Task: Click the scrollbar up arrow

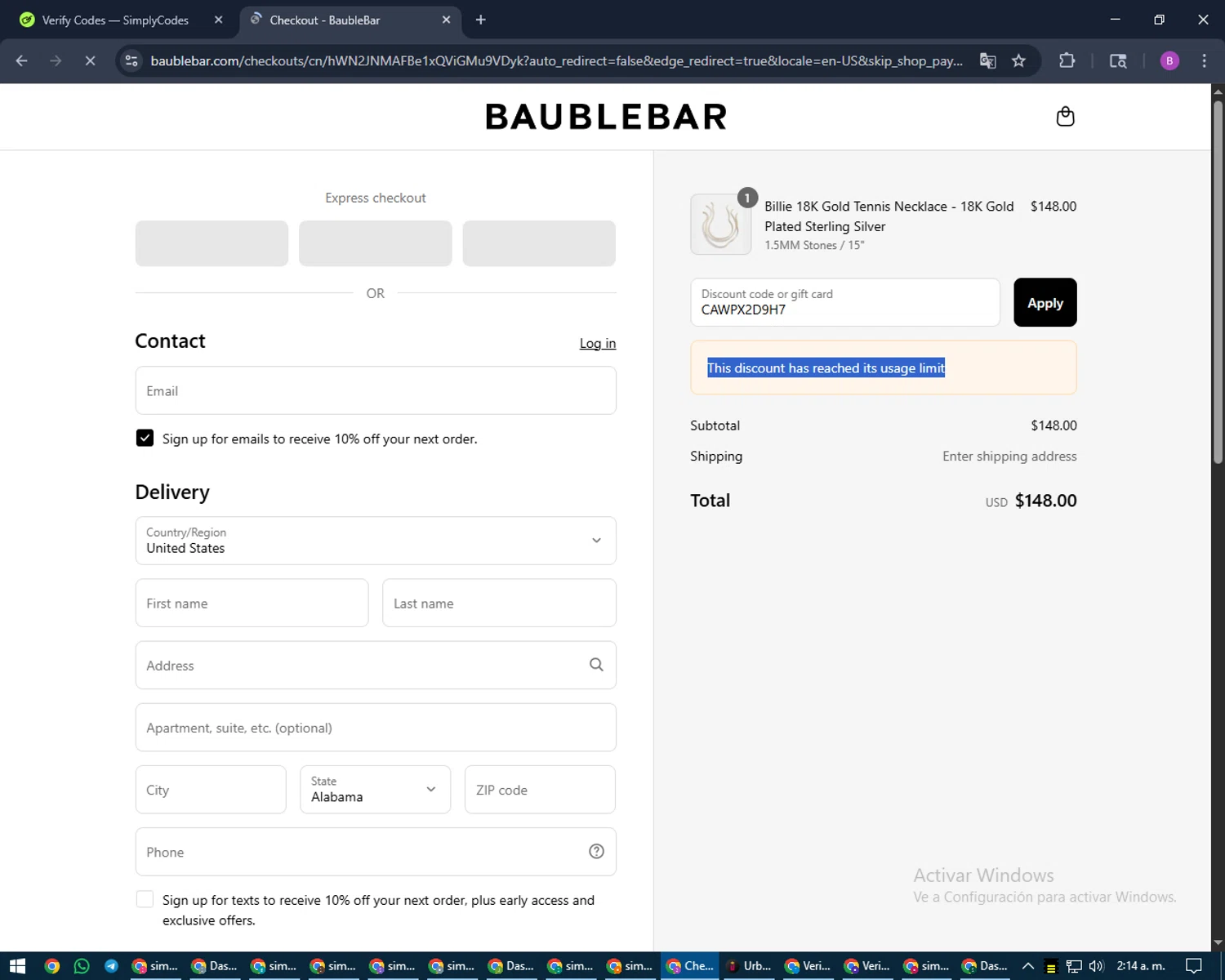Action: [1218, 91]
